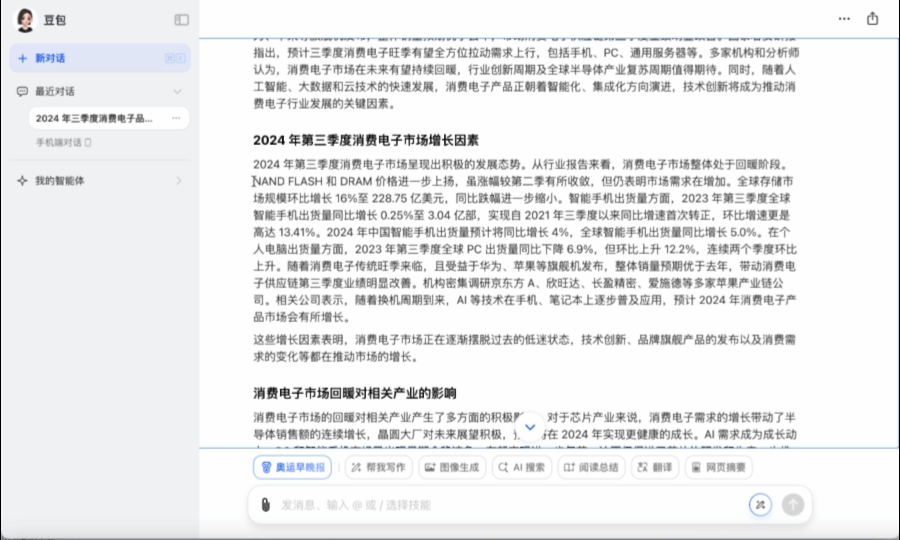This screenshot has width=900, height=540.
Task: Click the paragraph starting 这些增长因素表明
Action: coord(525,348)
